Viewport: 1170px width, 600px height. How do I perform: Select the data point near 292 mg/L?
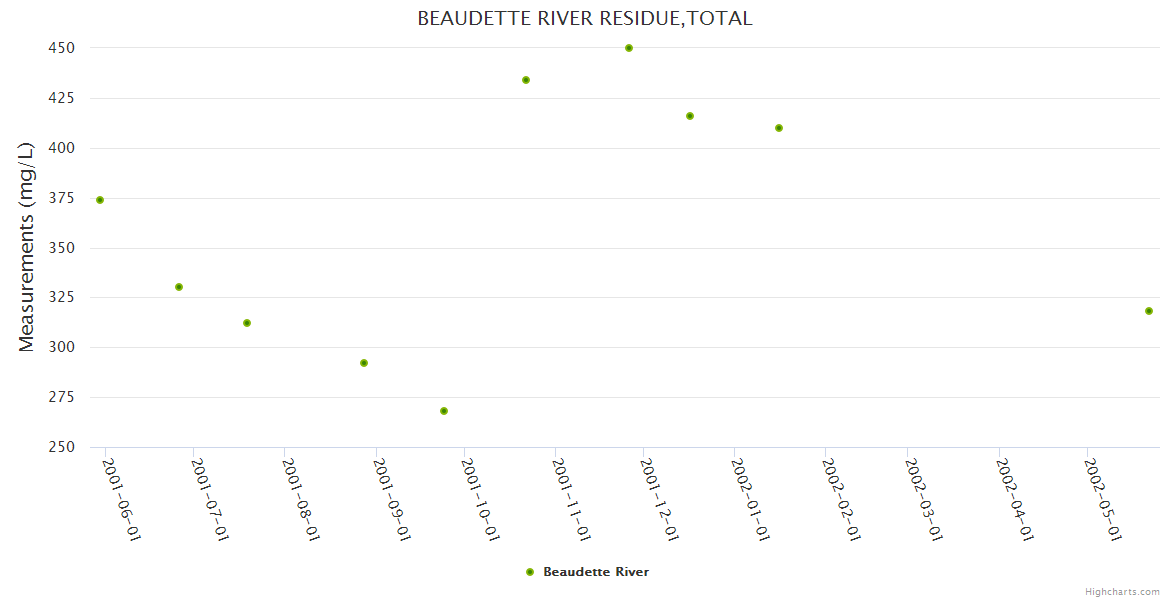[x=364, y=363]
